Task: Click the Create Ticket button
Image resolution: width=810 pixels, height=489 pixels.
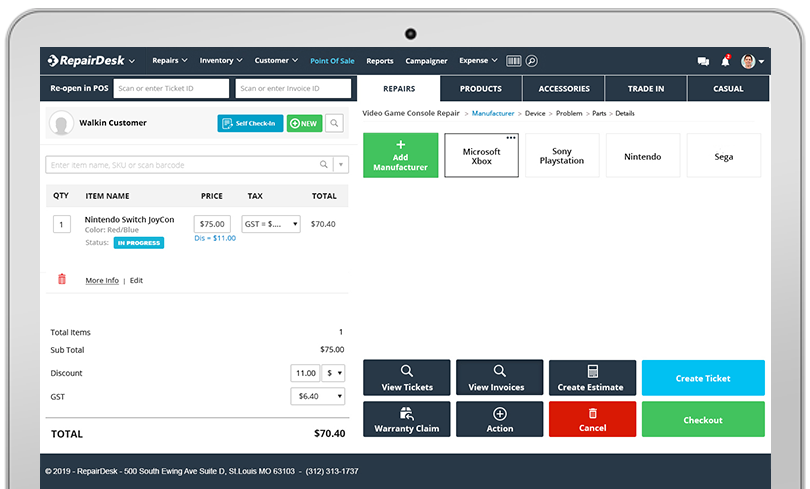Action: click(x=703, y=378)
